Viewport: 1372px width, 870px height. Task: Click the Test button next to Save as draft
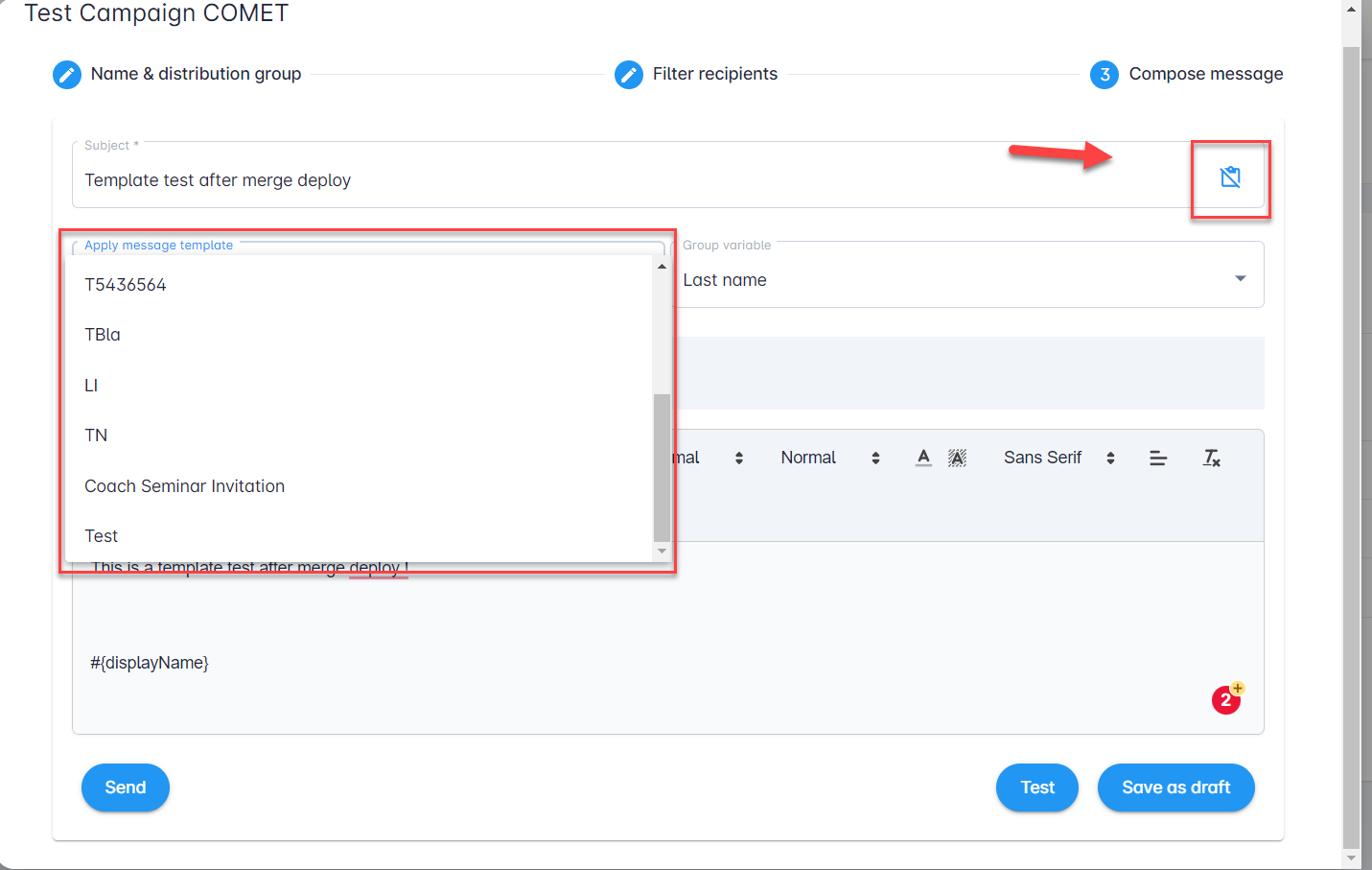(x=1036, y=788)
